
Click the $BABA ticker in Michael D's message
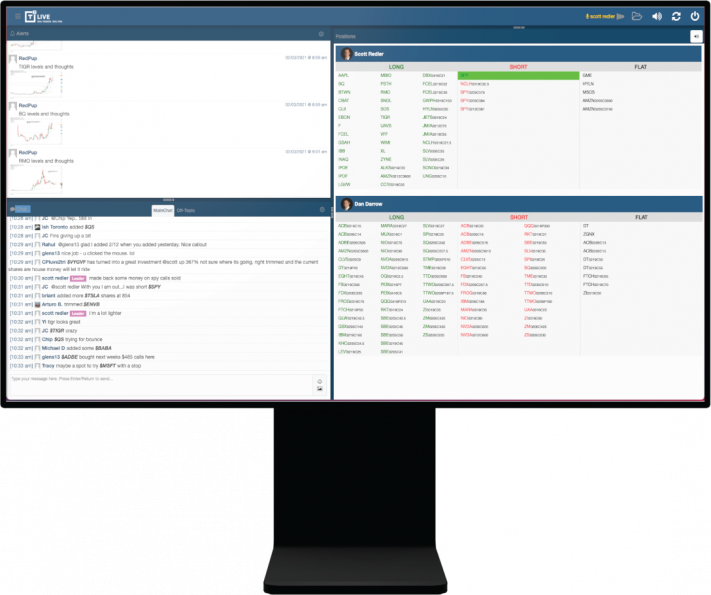coord(103,348)
